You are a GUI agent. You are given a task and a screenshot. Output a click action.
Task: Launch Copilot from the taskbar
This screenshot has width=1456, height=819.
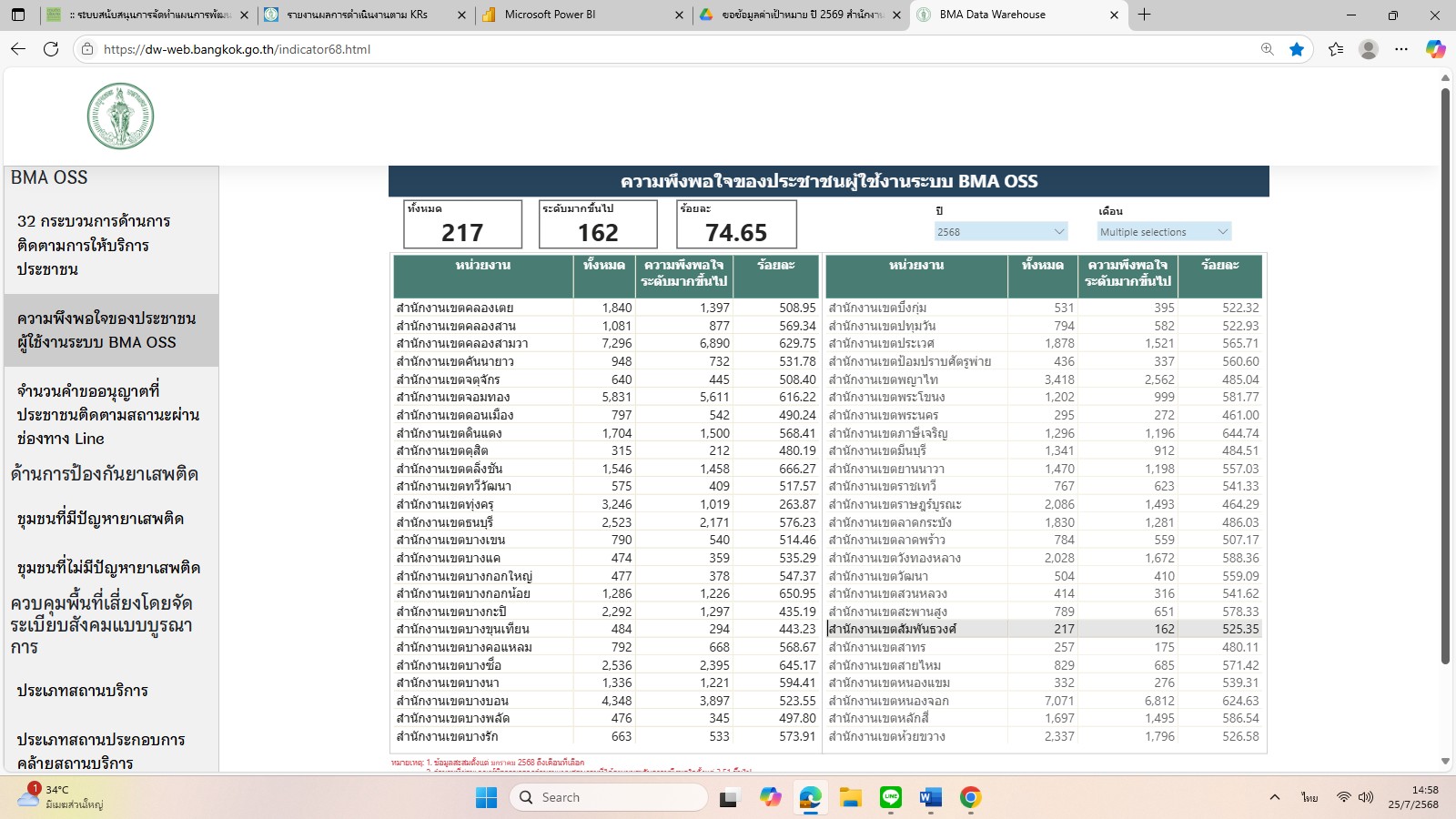(771, 797)
